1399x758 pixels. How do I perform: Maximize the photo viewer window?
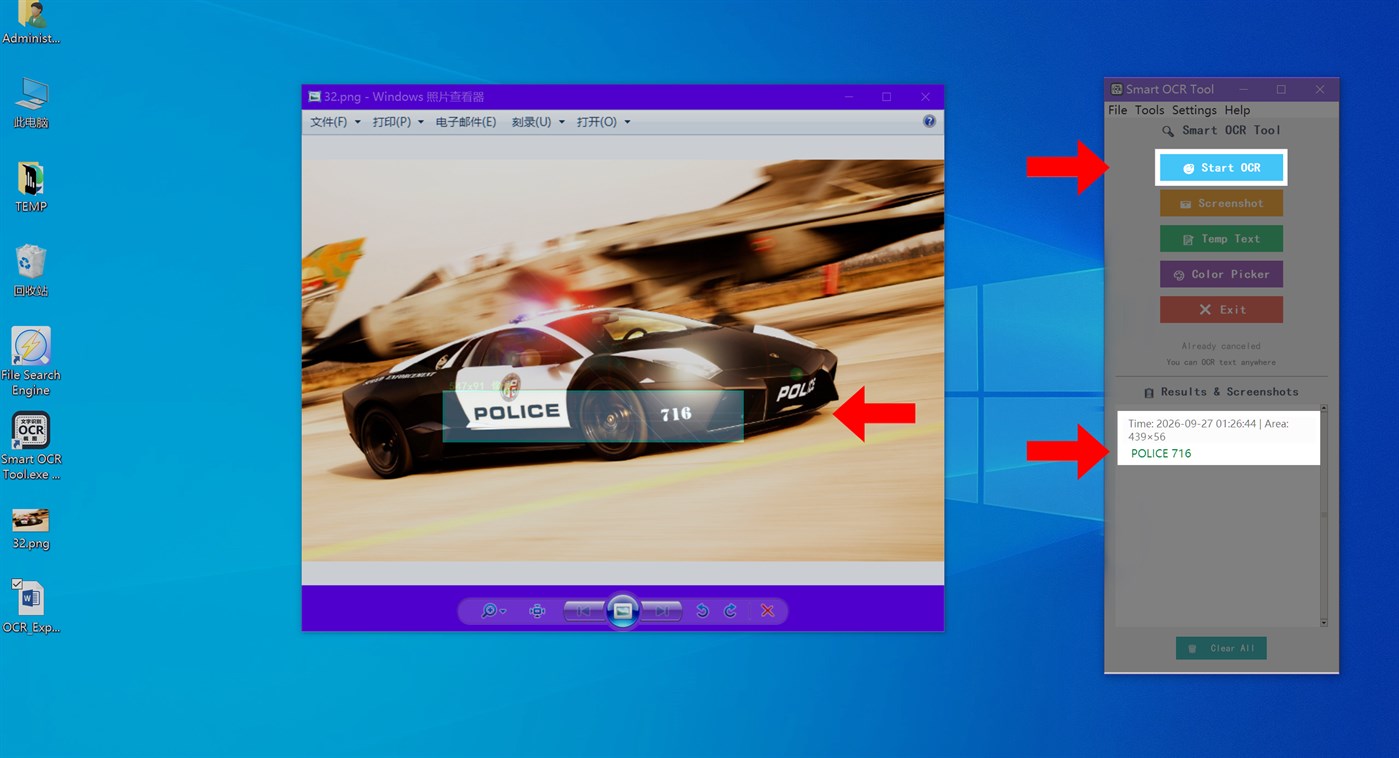coord(886,97)
